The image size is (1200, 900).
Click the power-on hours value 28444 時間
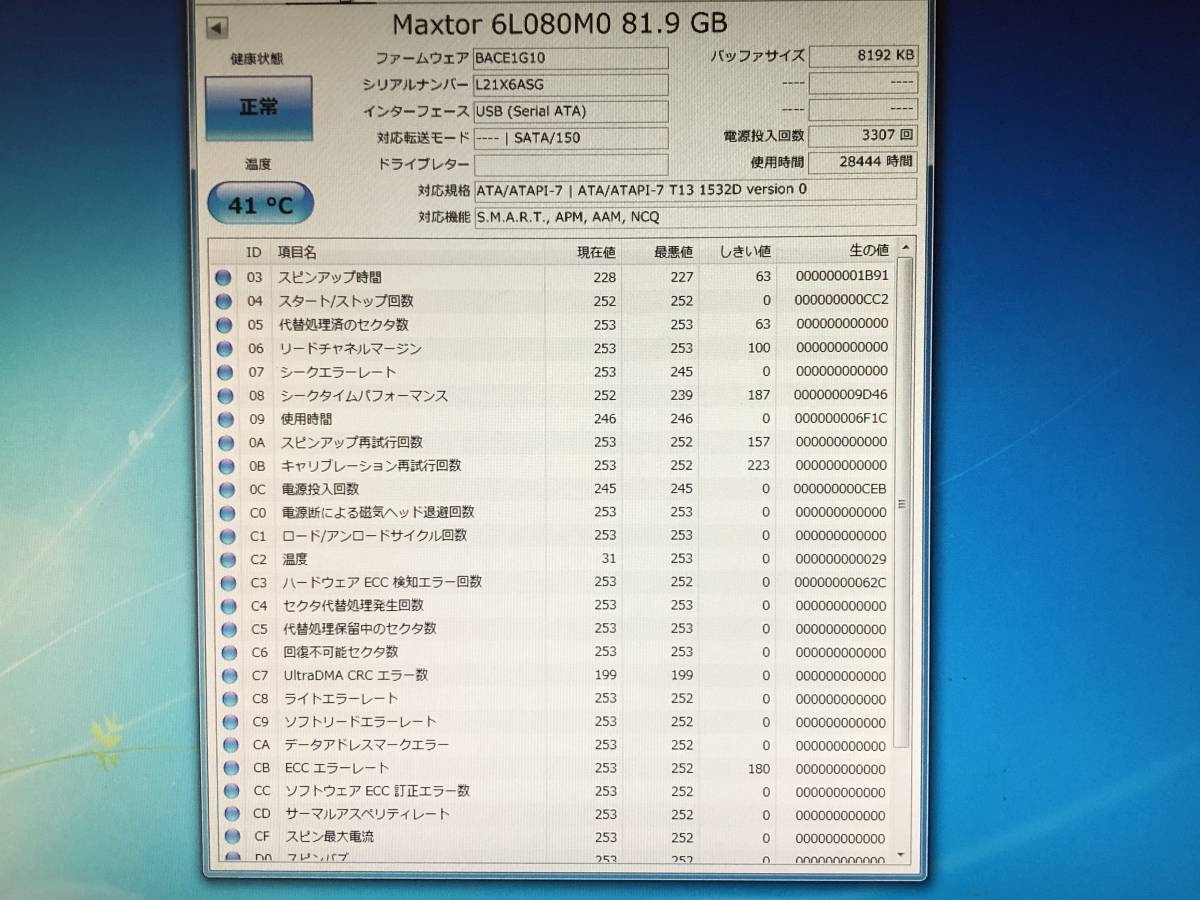(863, 161)
